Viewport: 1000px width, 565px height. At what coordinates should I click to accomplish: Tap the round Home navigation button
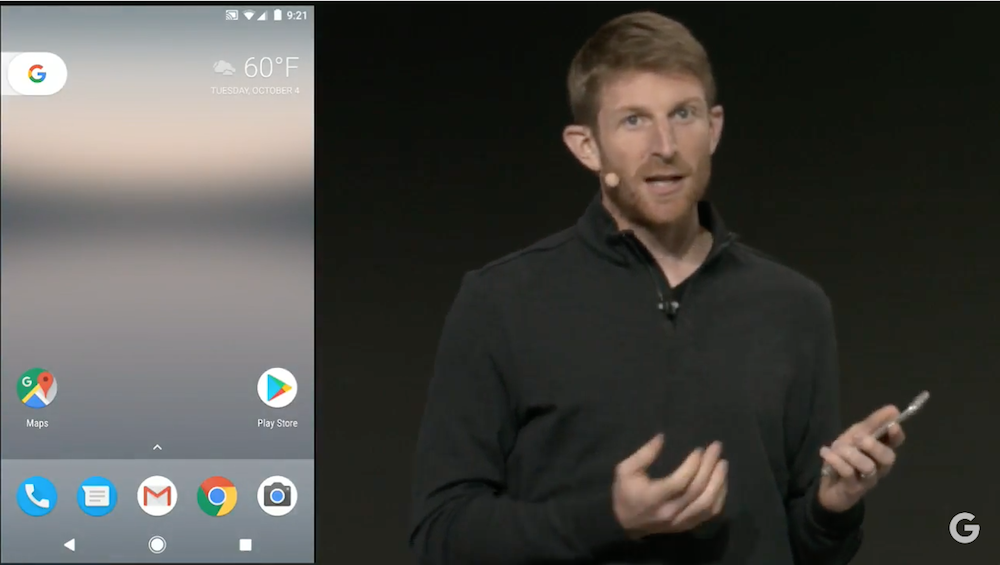(157, 545)
